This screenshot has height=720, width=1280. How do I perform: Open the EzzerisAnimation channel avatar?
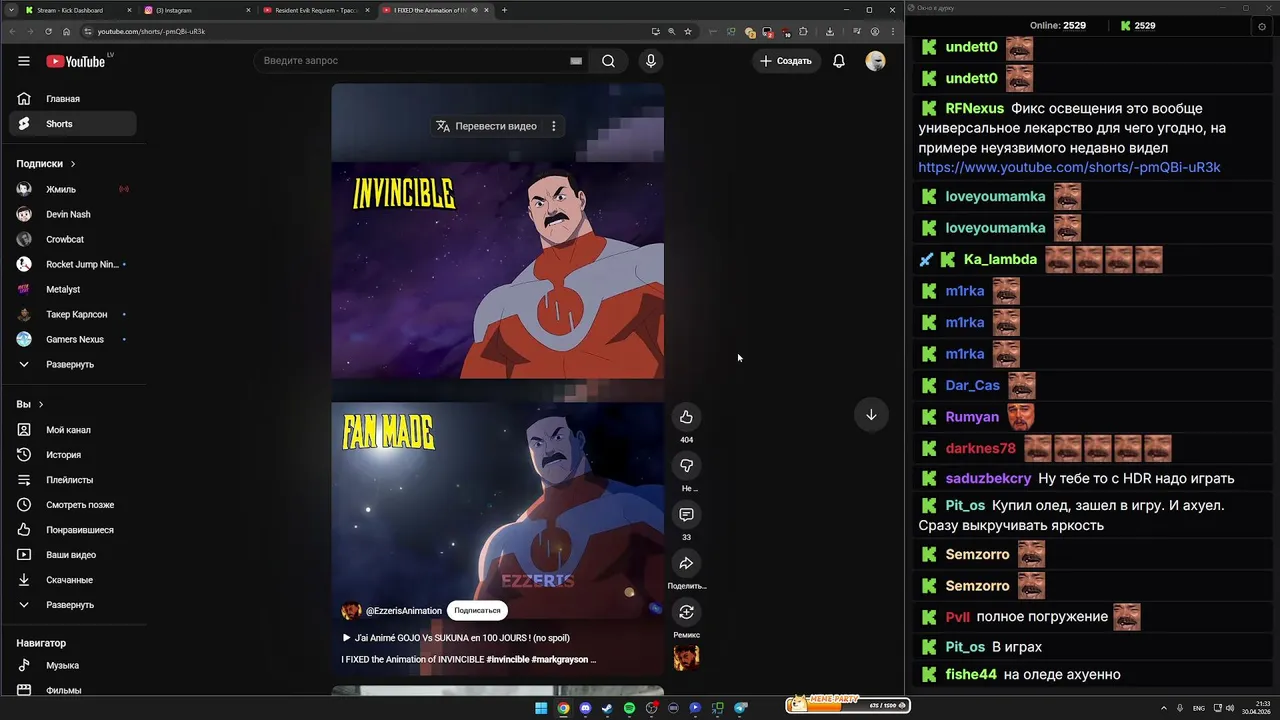pyautogui.click(x=351, y=610)
